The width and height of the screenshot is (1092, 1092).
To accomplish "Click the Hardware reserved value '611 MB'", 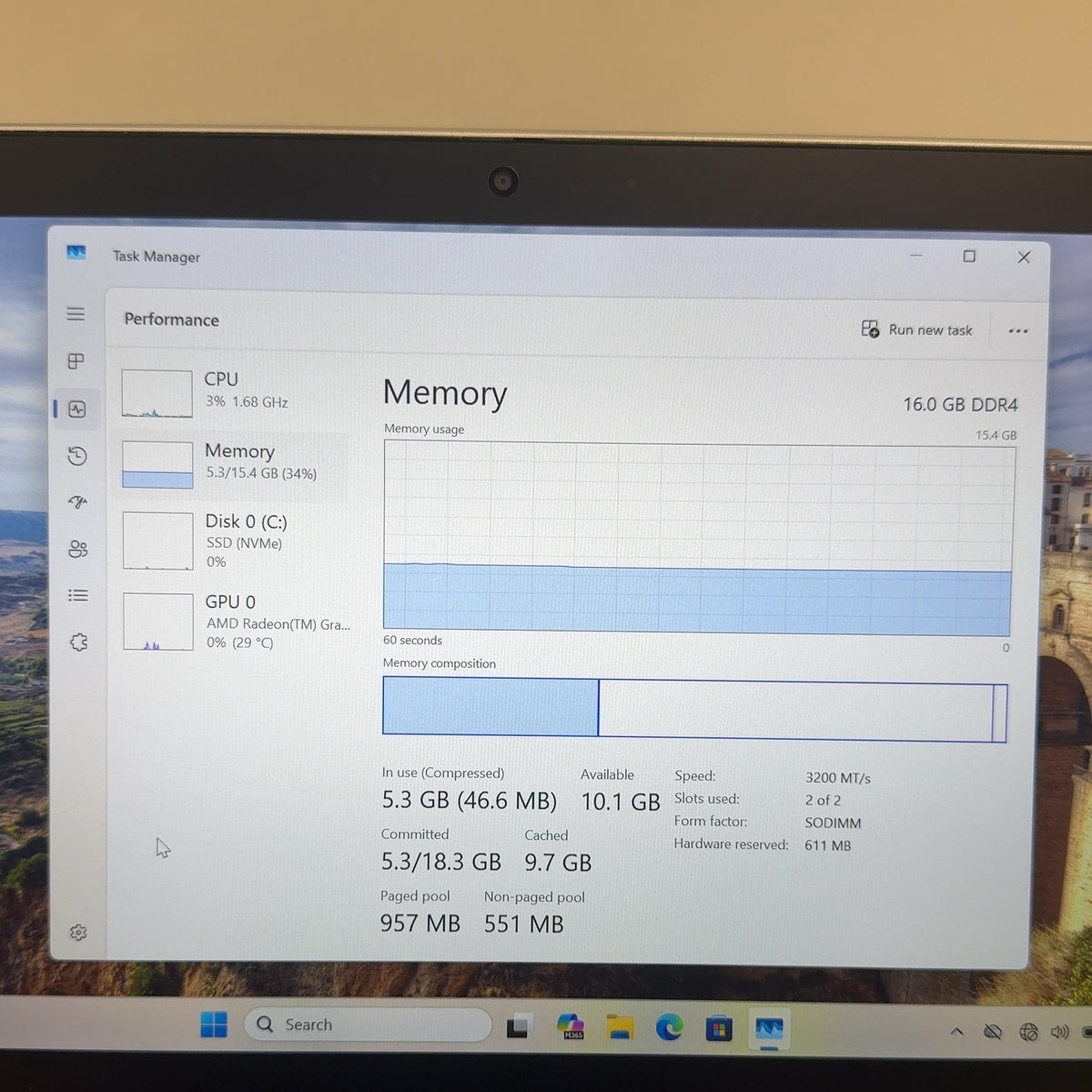I will 828,845.
